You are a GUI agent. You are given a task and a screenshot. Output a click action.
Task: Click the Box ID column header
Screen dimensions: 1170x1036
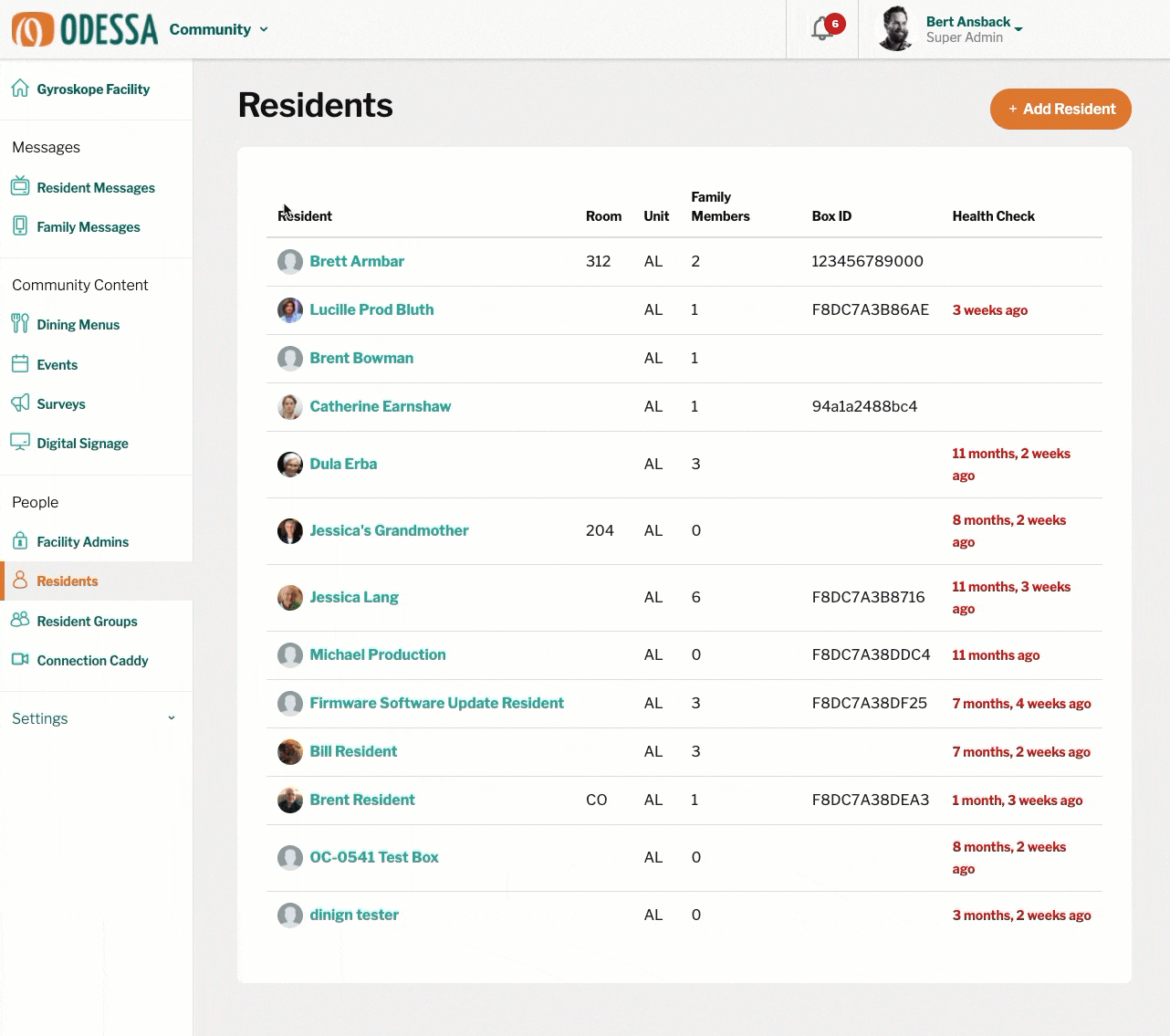click(x=831, y=216)
